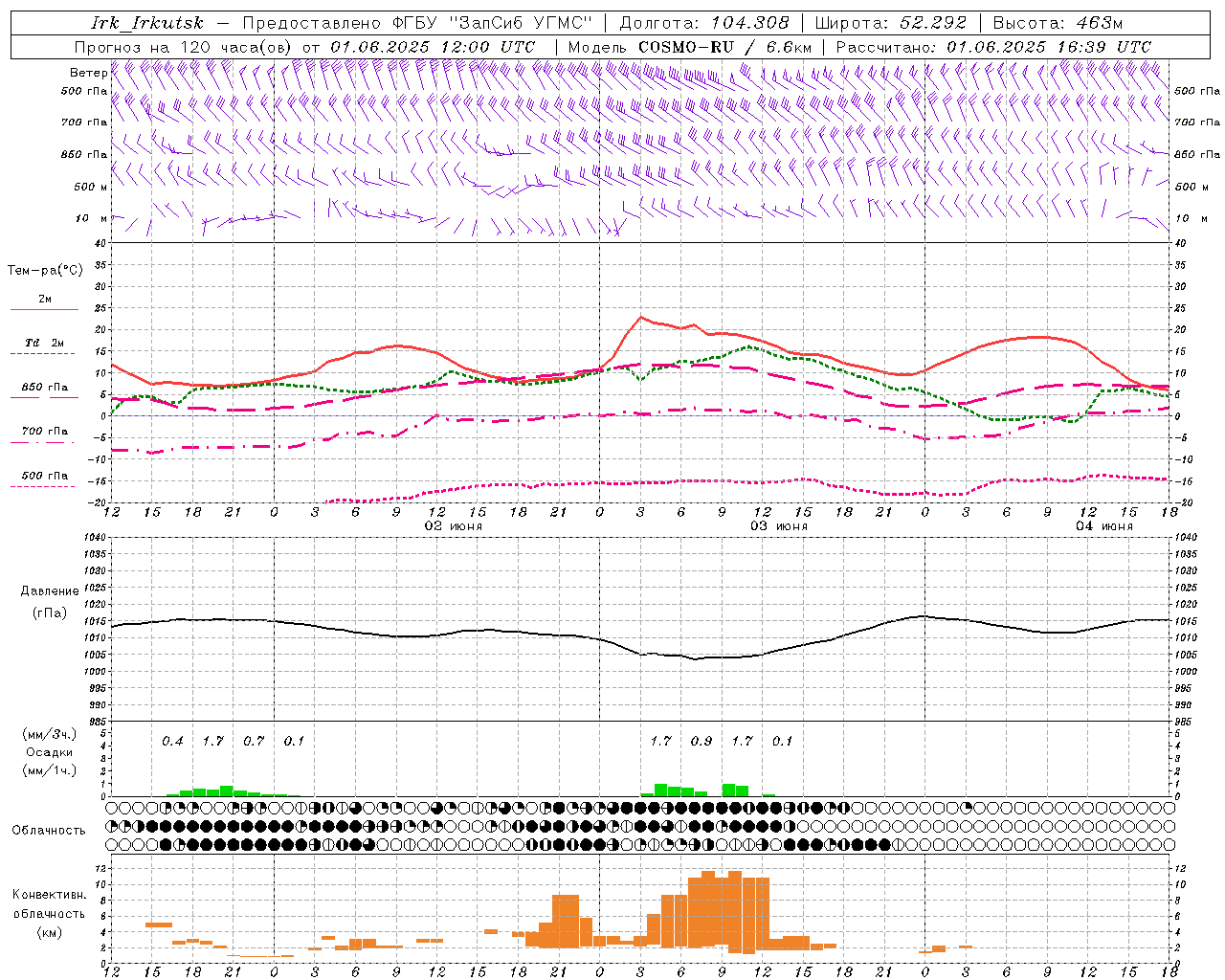Click the '(мм/1ч.)' hourly precipitation unit label
Viewport: 1225px width, 980px height.
pyautogui.click(x=50, y=770)
